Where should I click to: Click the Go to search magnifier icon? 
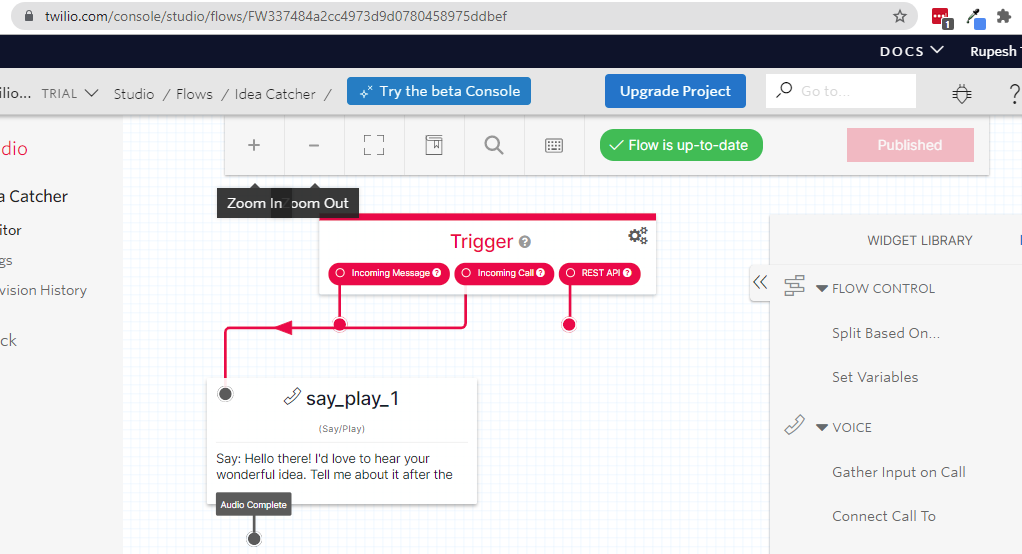pyautogui.click(x=784, y=90)
